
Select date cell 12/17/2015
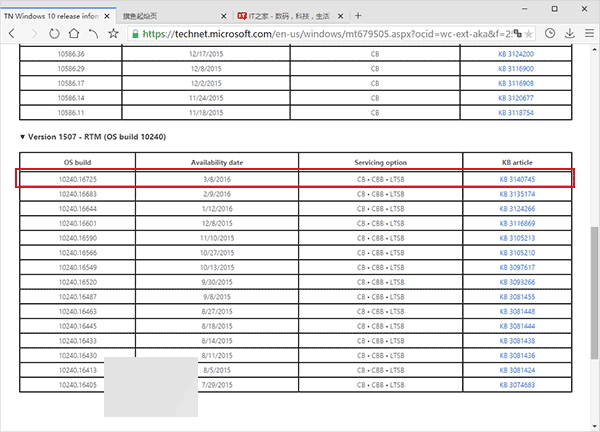coord(206,54)
